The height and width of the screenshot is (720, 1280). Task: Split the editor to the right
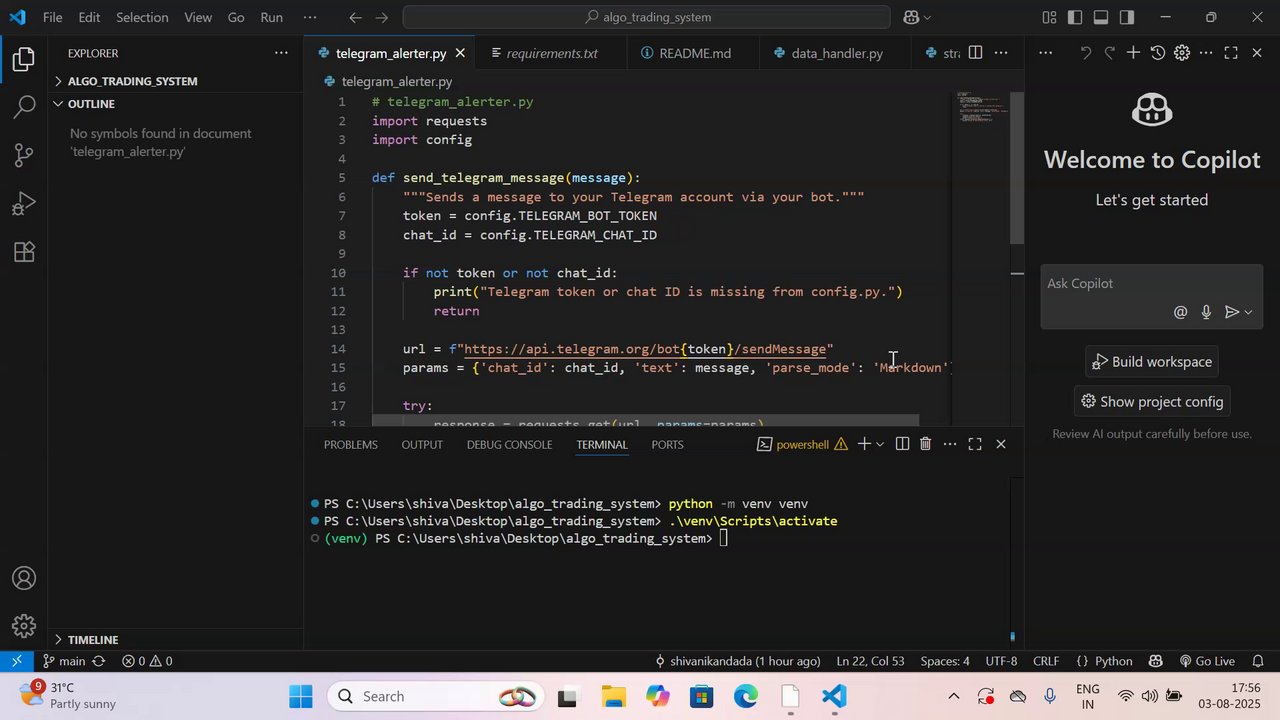click(975, 53)
